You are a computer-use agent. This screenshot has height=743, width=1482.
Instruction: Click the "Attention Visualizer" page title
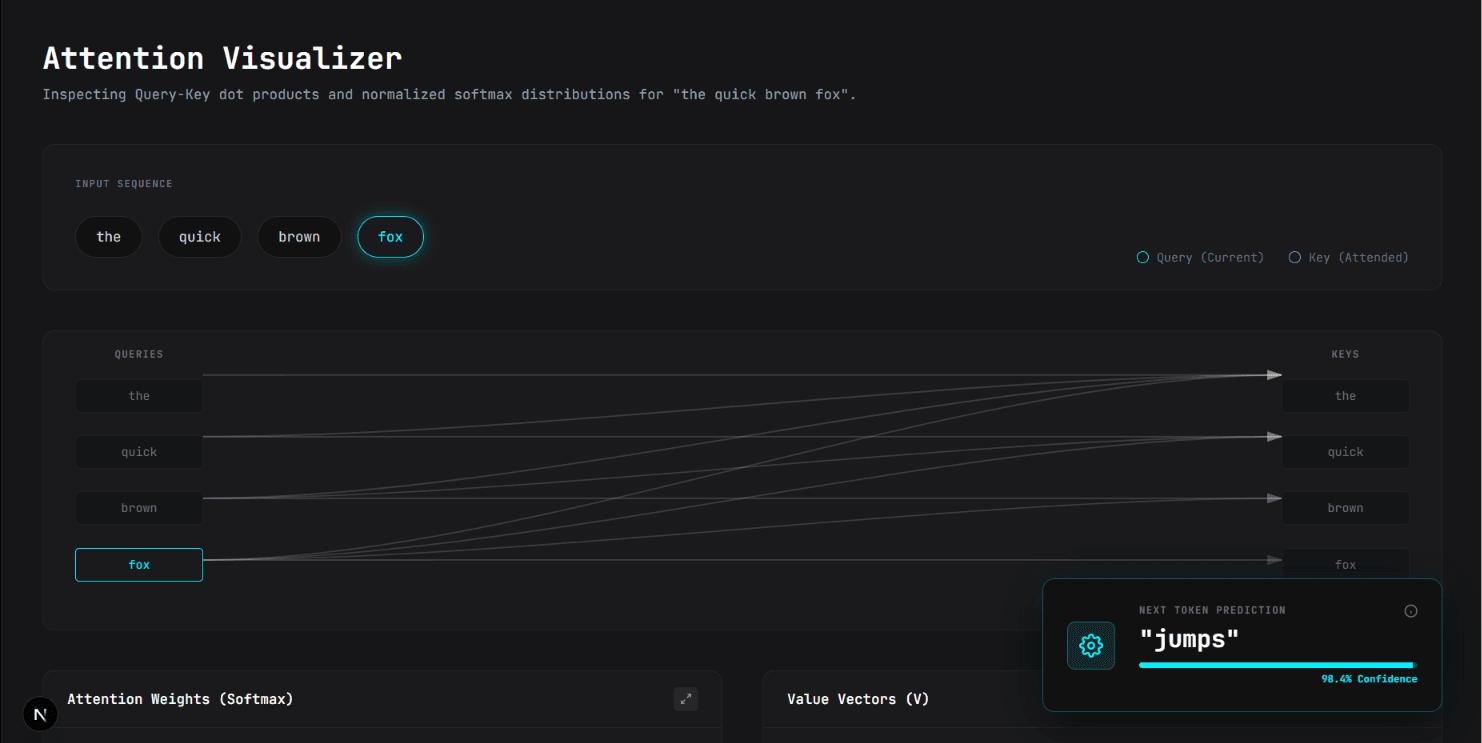(222, 58)
